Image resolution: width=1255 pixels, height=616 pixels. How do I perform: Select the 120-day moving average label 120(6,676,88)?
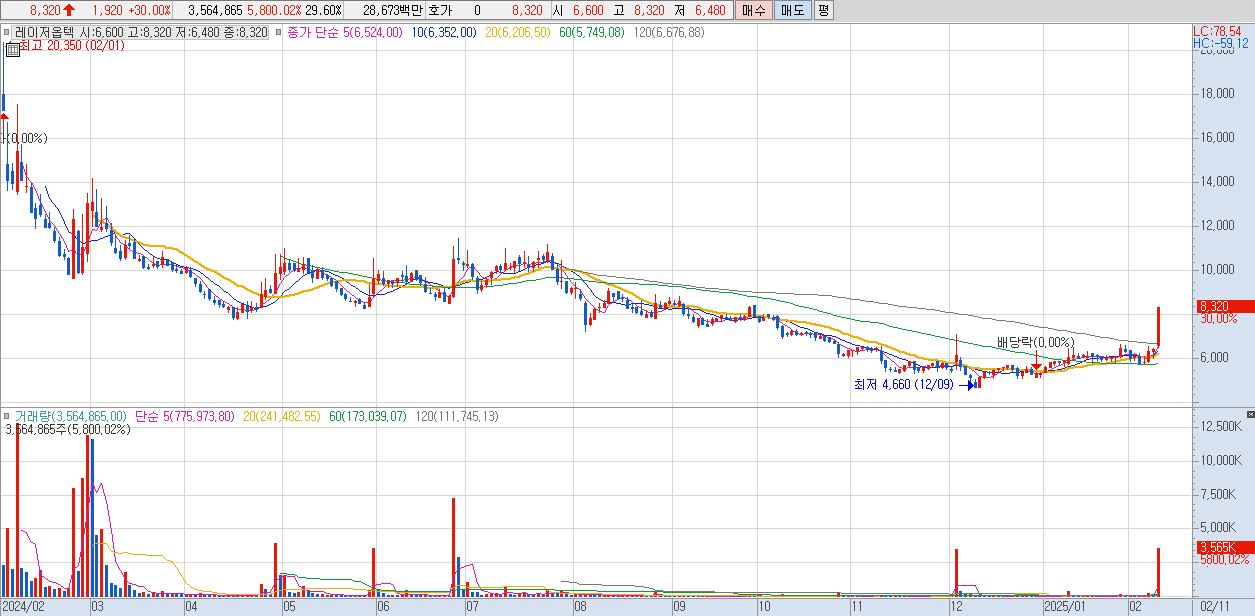(x=668, y=33)
